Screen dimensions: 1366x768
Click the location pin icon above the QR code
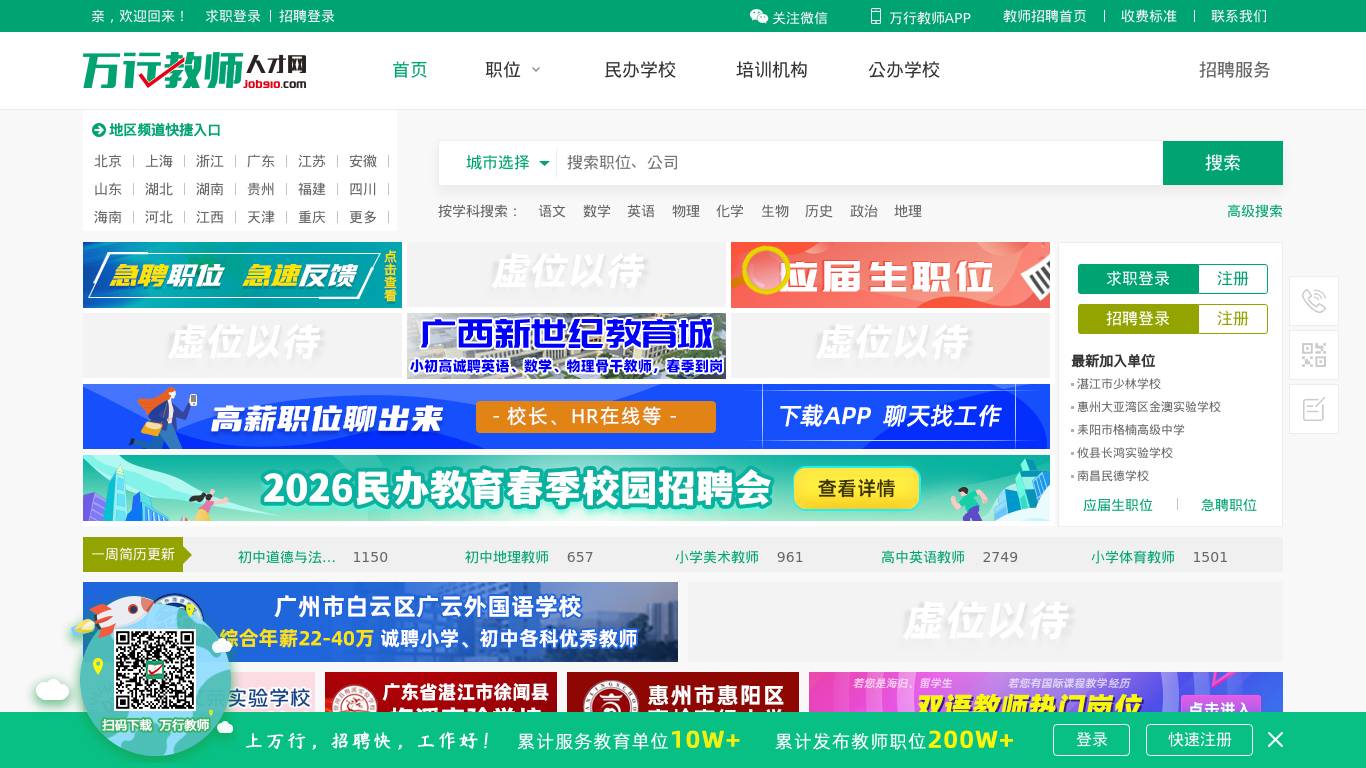(x=97, y=665)
